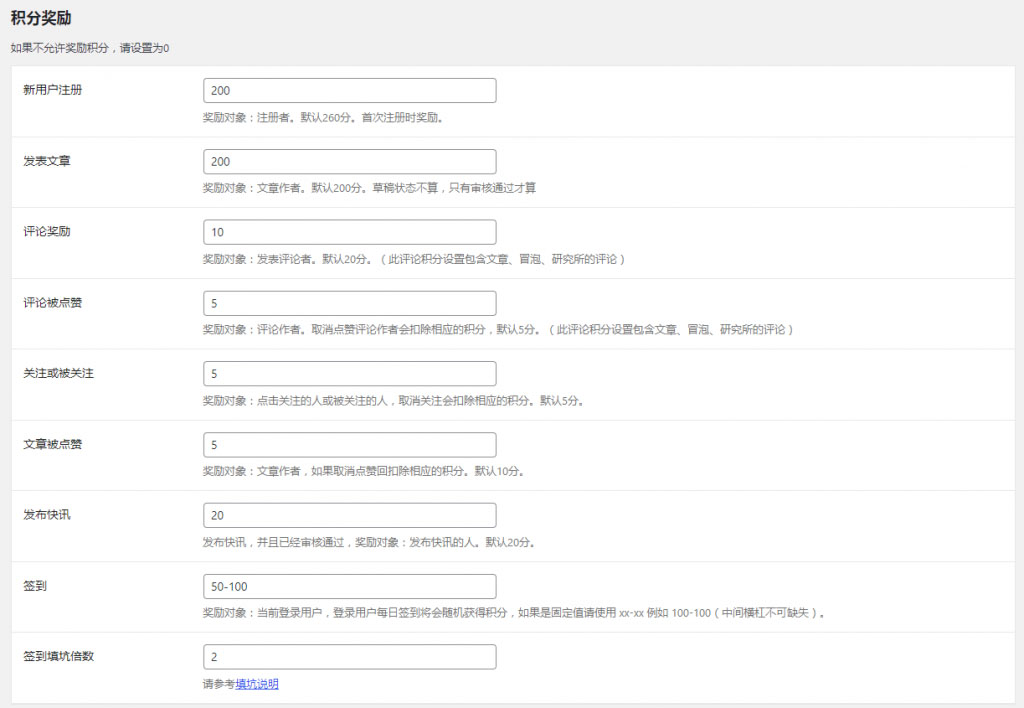
Task: Click the 签到填坑倍数 row label
Action: point(58,656)
